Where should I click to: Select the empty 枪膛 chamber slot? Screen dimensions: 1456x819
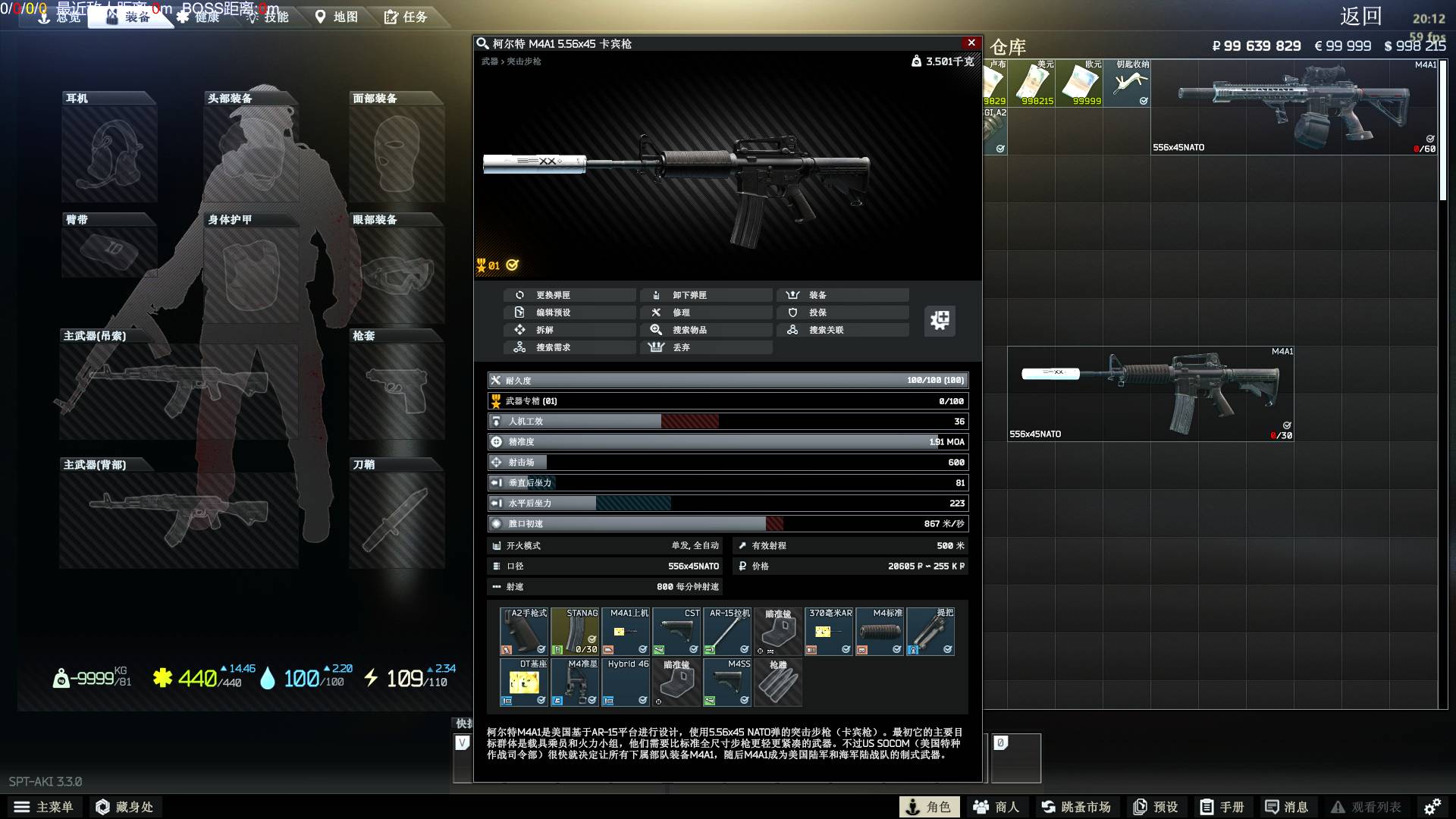[x=778, y=682]
